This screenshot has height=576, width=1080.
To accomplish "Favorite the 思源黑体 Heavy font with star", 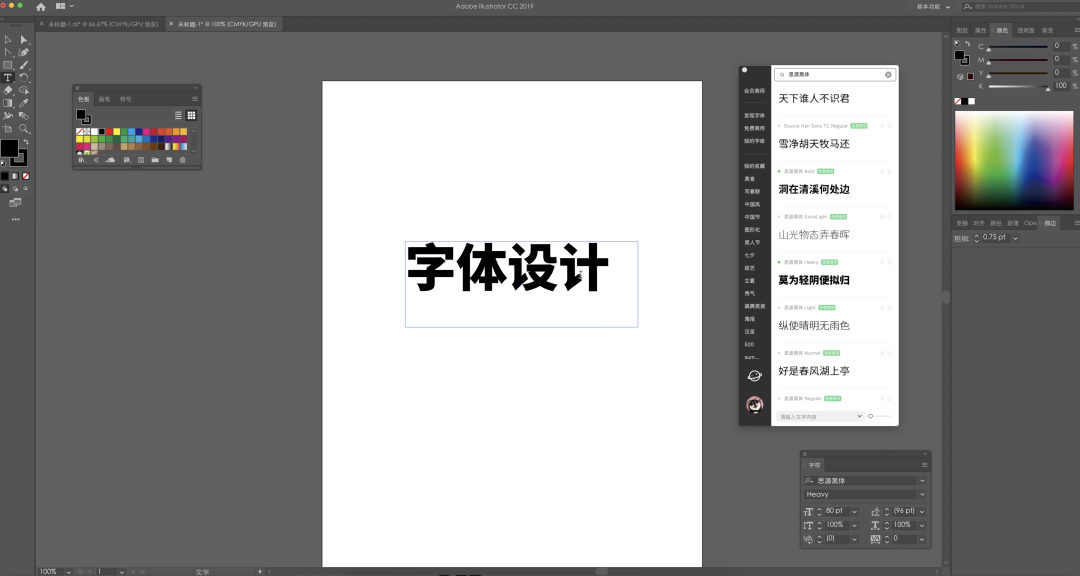I will tap(889, 262).
